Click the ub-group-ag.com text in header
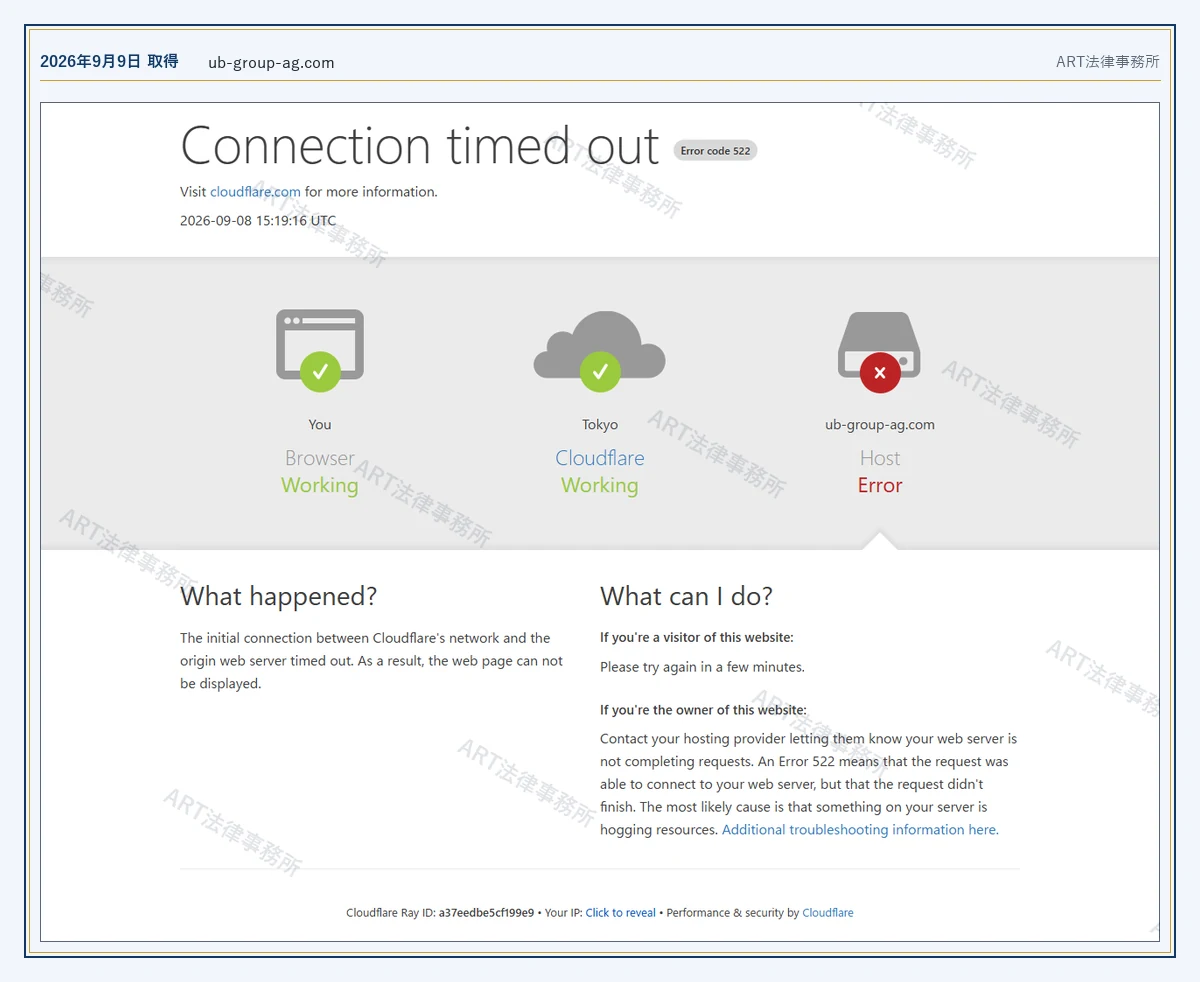 click(x=271, y=63)
